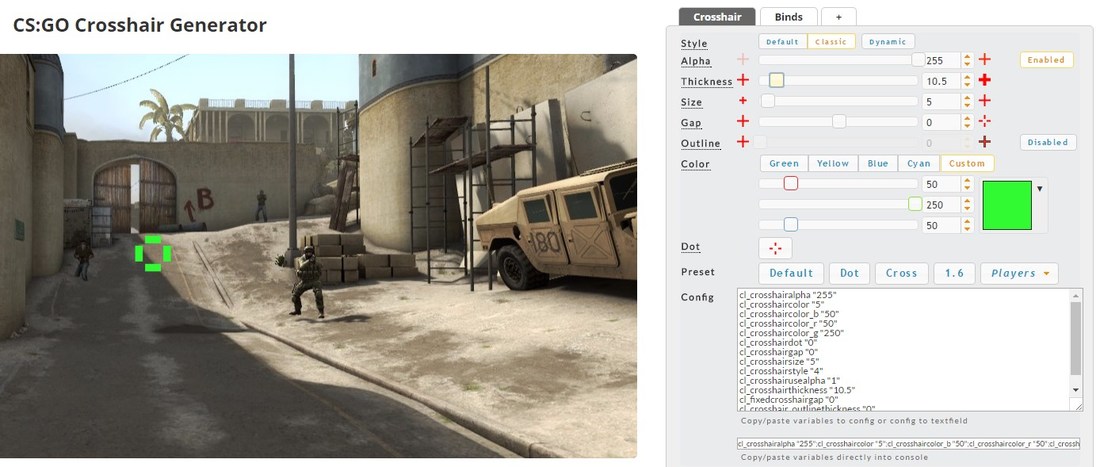The image size is (1100, 467).
Task: Click the green crosshair in the game preview
Action: point(152,253)
